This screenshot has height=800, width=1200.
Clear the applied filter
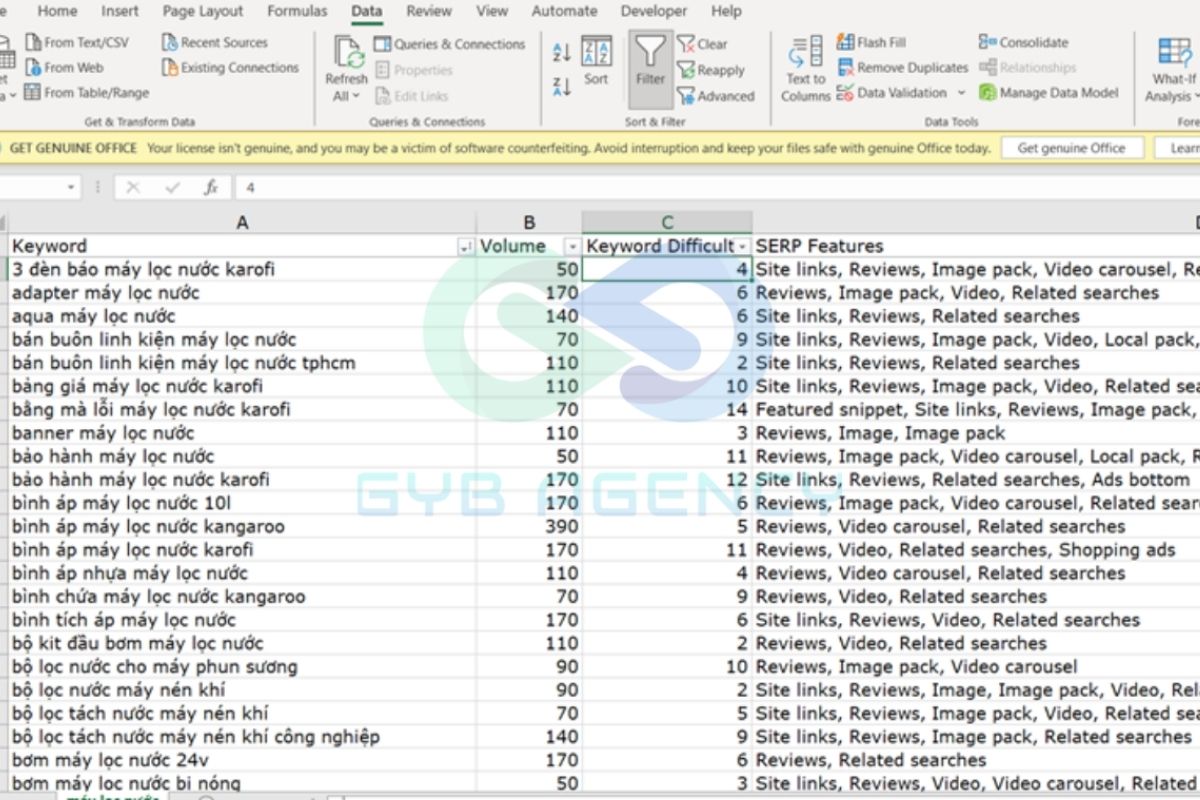pyautogui.click(x=703, y=44)
